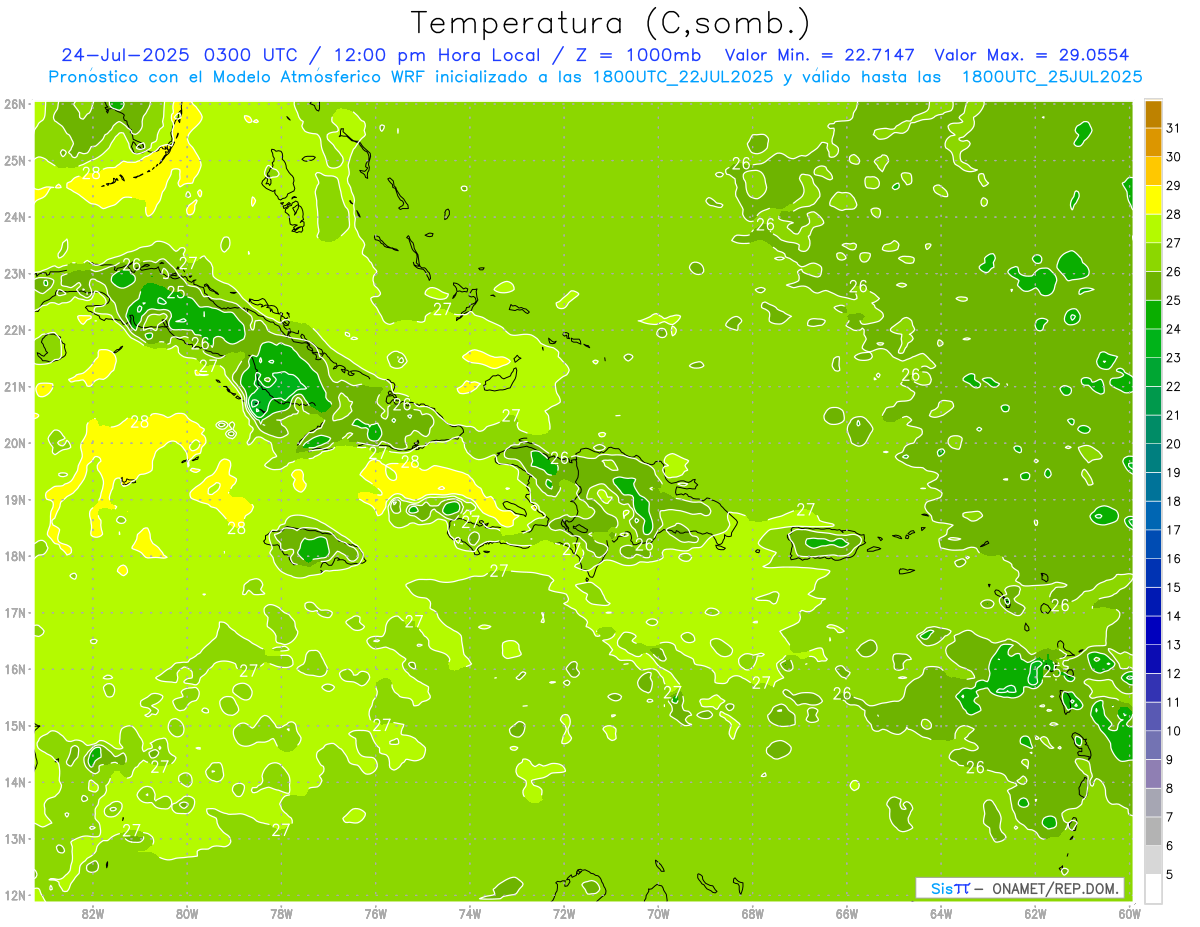Image resolution: width=1200 pixels, height=927 pixels.
Task: Click the 26N latitude axis label
Action: pyautogui.click(x=15, y=104)
